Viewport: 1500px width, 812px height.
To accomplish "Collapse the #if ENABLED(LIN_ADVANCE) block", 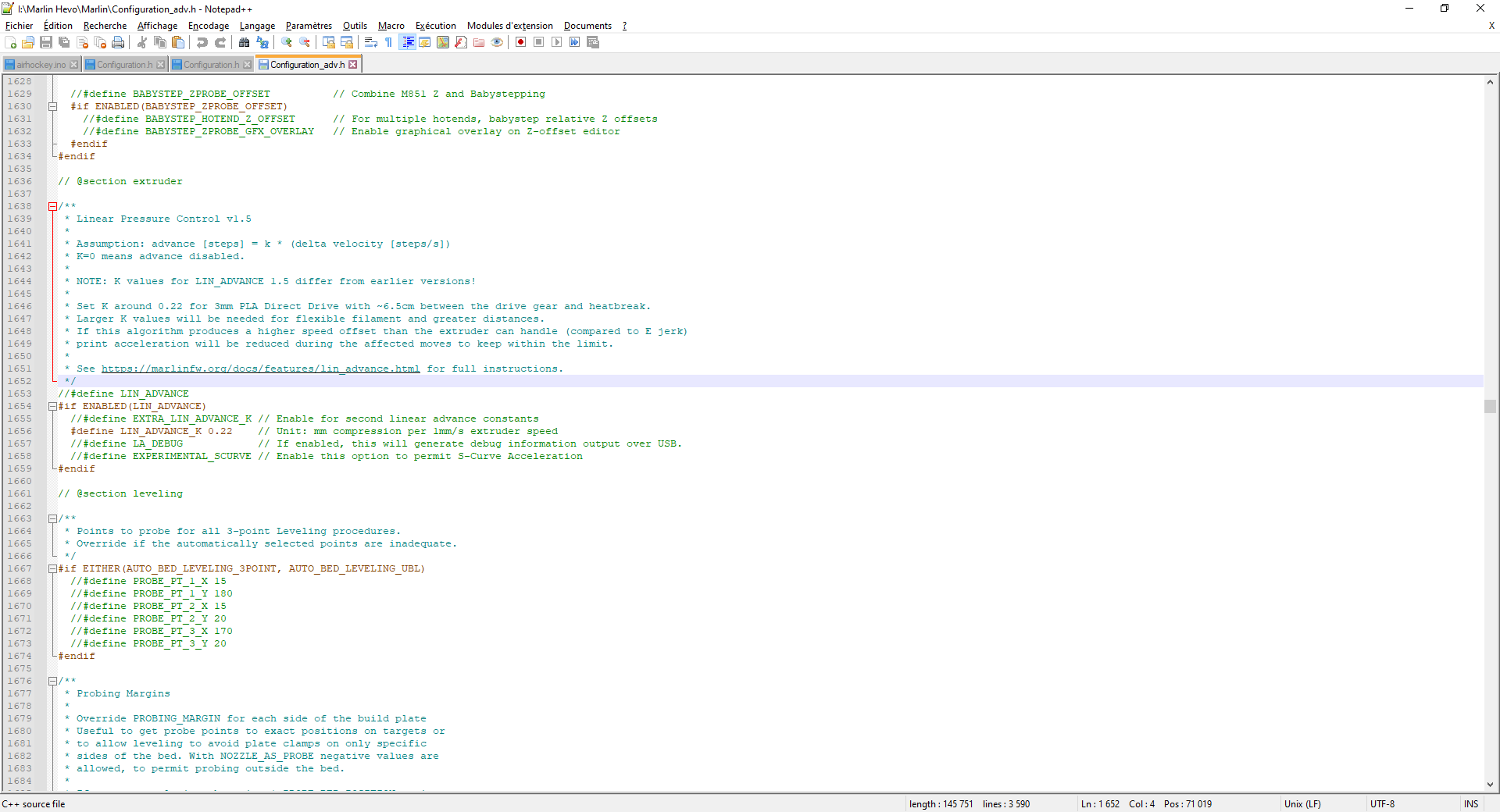I will tap(53, 406).
